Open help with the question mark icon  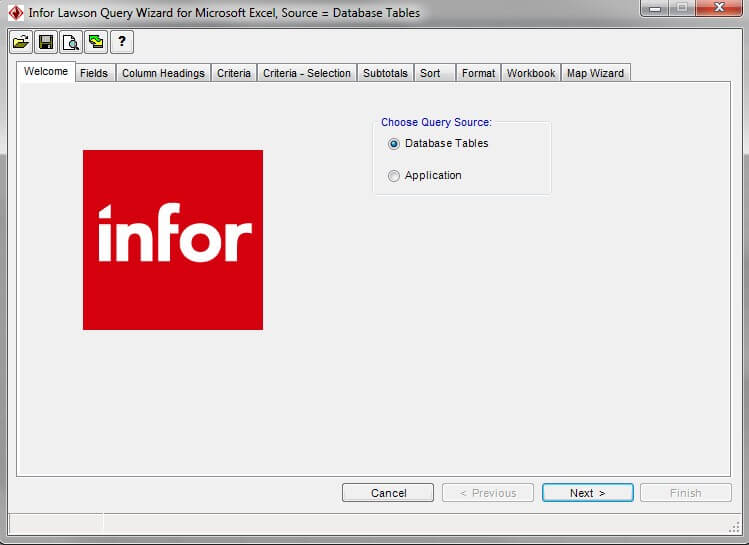(122, 43)
